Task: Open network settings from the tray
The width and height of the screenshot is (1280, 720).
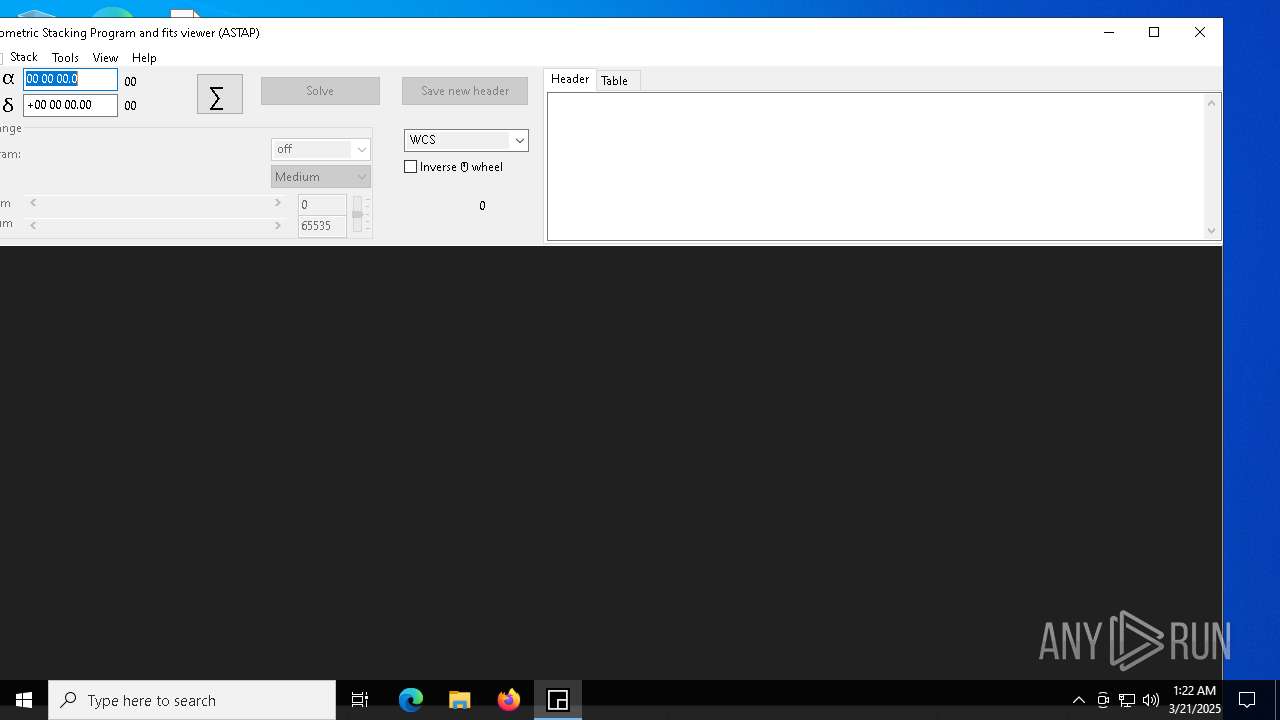Action: coord(1127,700)
